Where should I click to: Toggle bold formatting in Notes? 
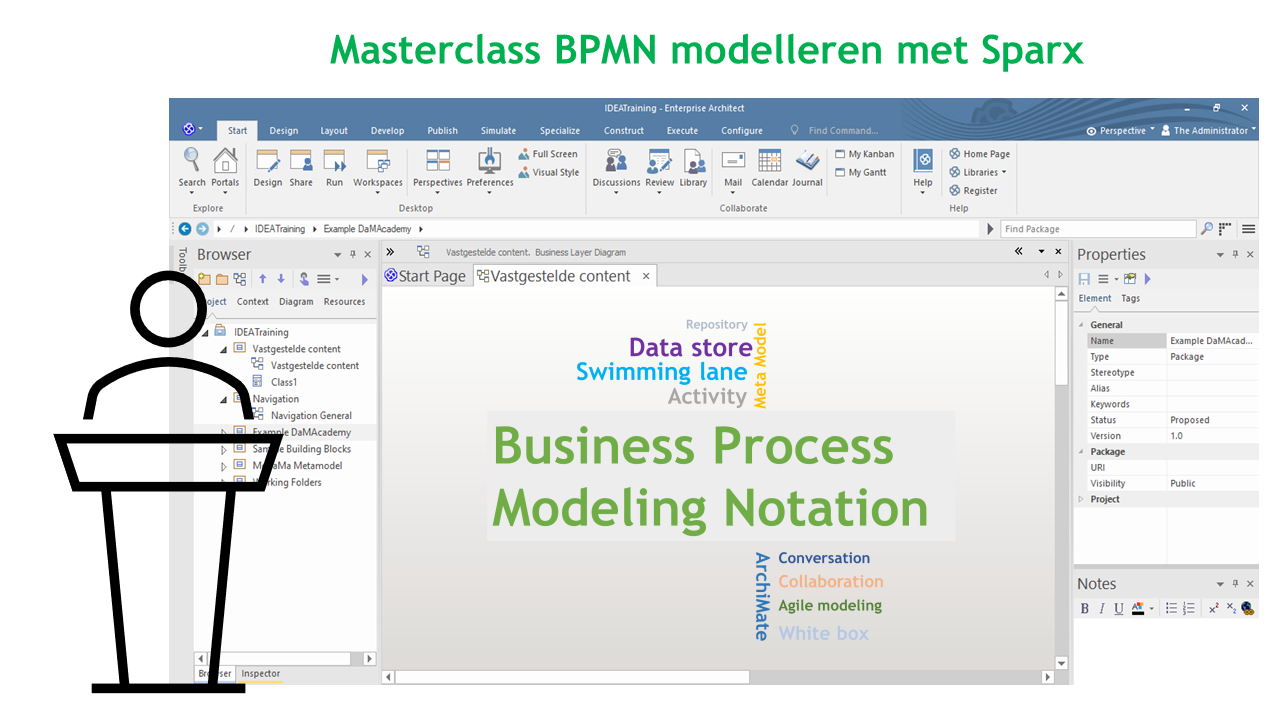coord(1085,609)
